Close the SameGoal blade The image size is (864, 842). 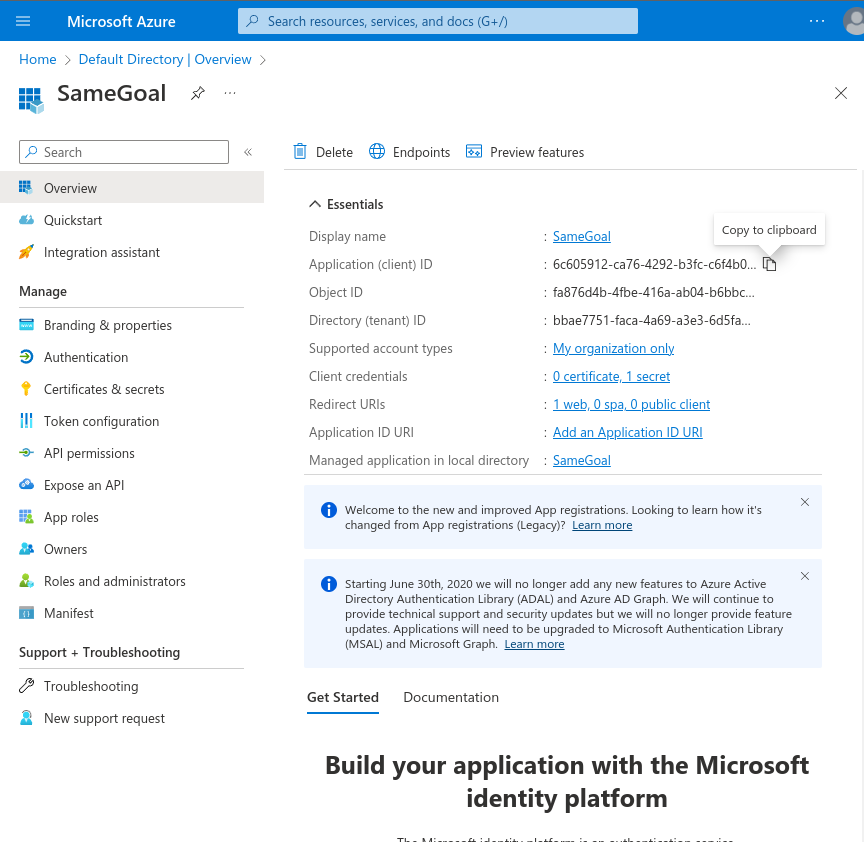(x=840, y=93)
